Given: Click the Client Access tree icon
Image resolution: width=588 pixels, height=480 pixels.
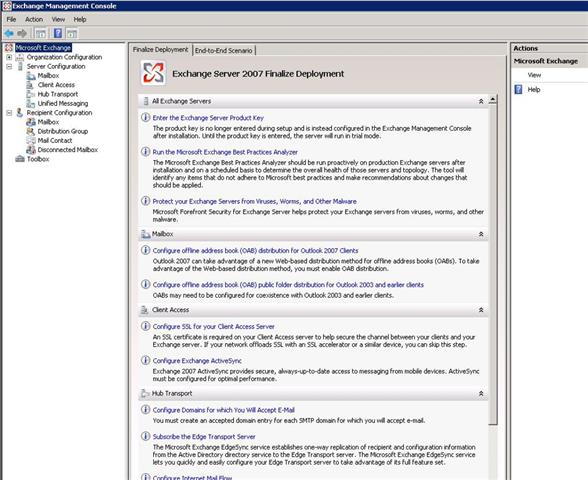Looking at the screenshot, I should click(30, 85).
